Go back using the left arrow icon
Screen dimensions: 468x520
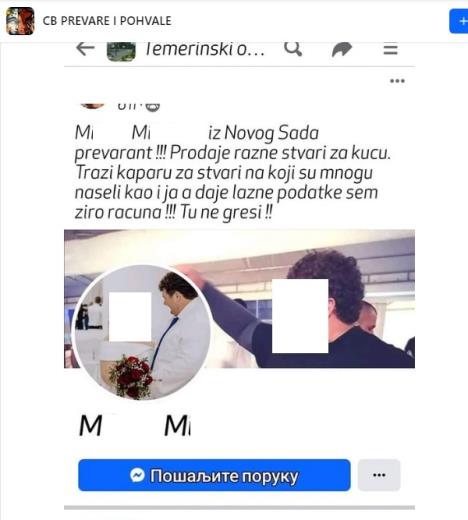85,49
